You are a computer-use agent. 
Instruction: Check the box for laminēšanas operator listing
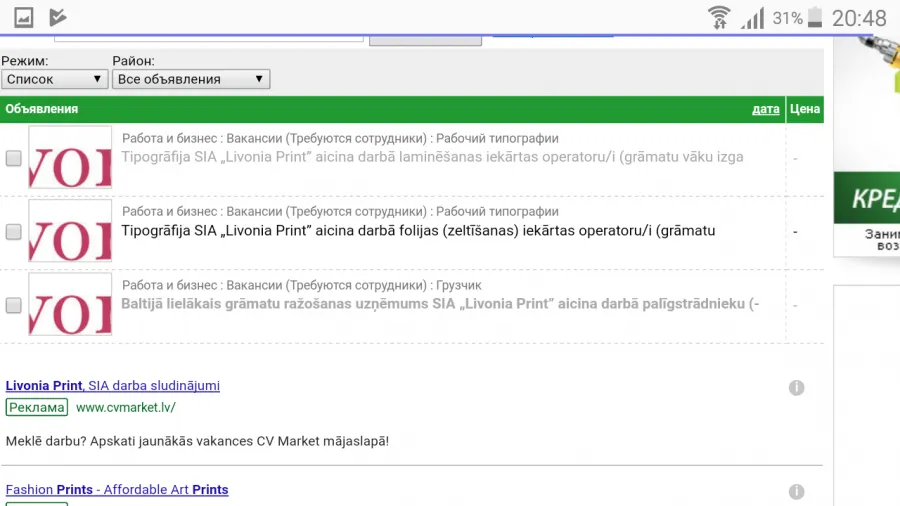[x=14, y=158]
